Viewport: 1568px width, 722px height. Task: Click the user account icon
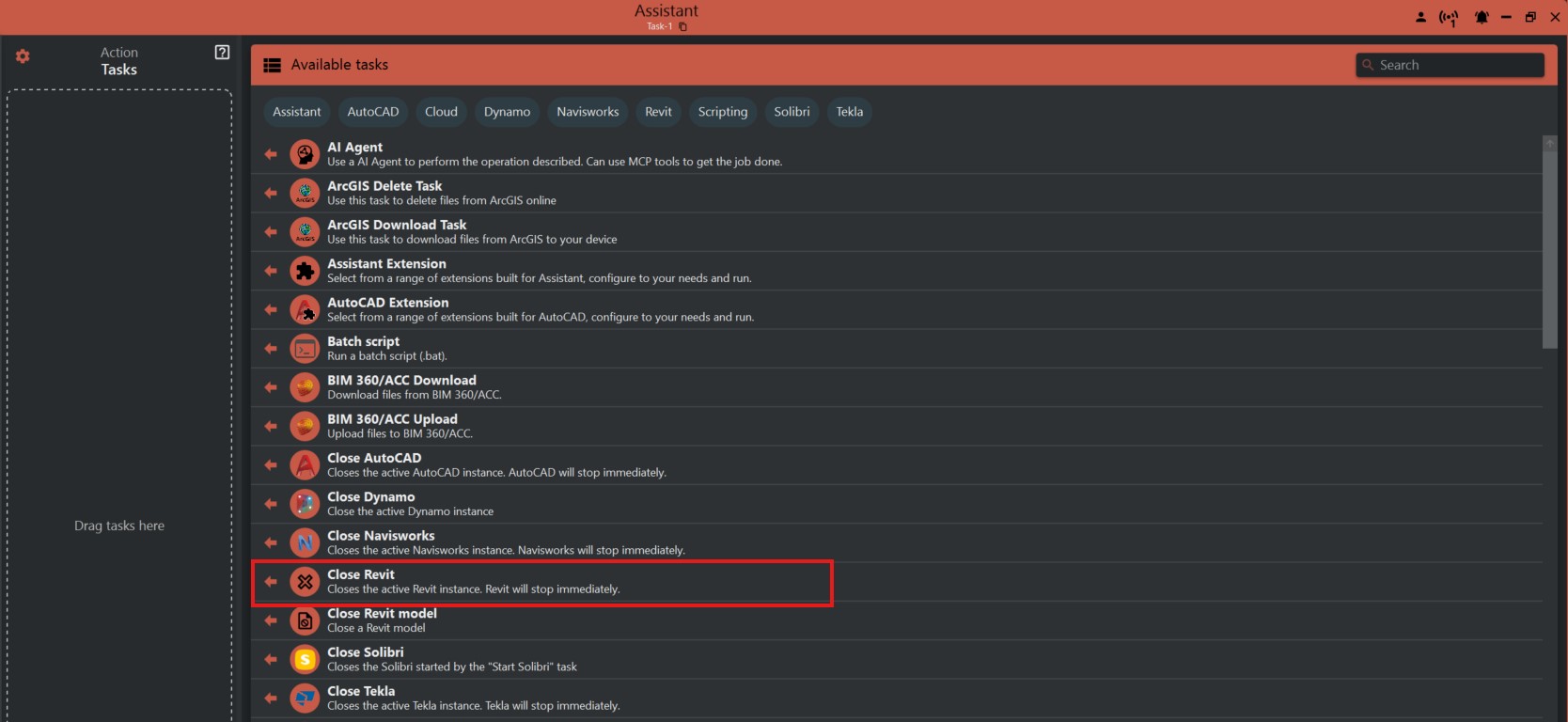click(1420, 17)
